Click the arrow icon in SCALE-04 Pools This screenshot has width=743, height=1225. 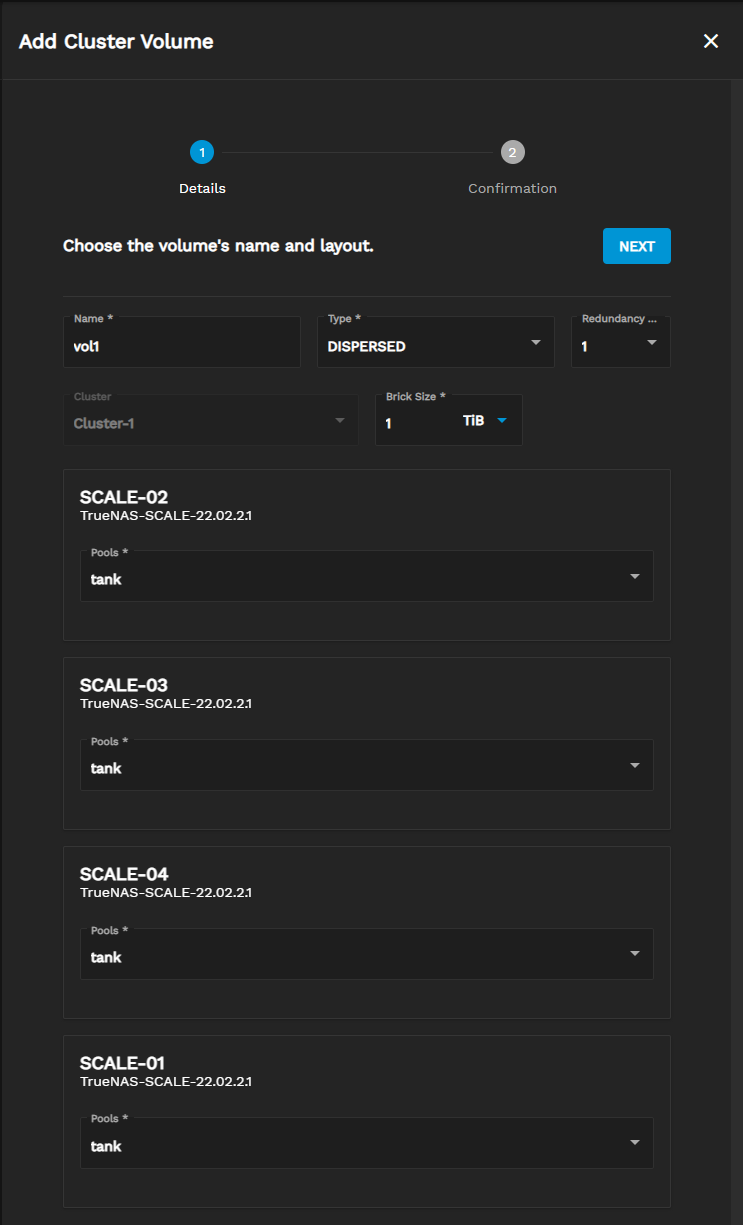pyautogui.click(x=635, y=954)
